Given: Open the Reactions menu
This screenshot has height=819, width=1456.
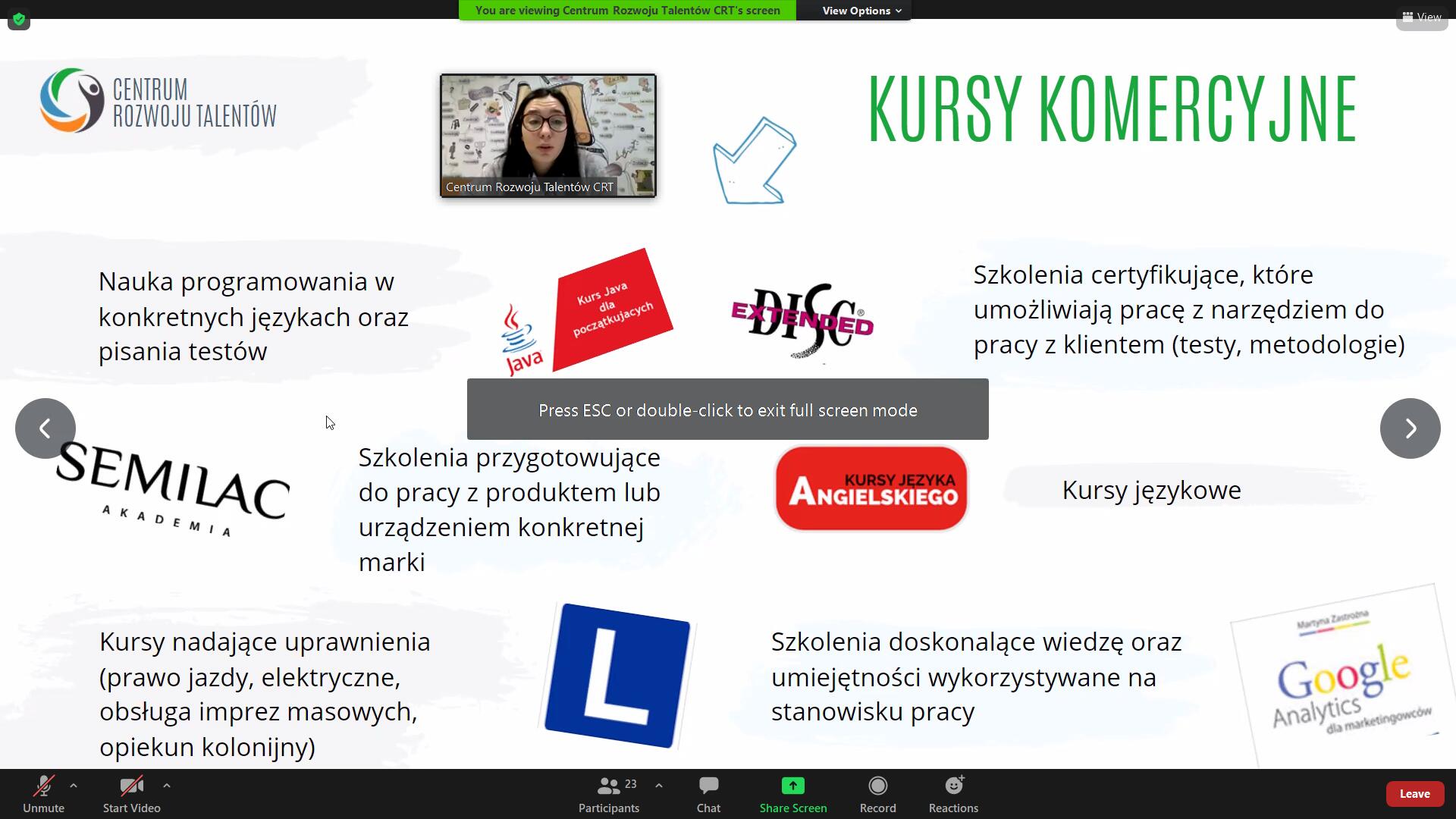Looking at the screenshot, I should (x=953, y=794).
